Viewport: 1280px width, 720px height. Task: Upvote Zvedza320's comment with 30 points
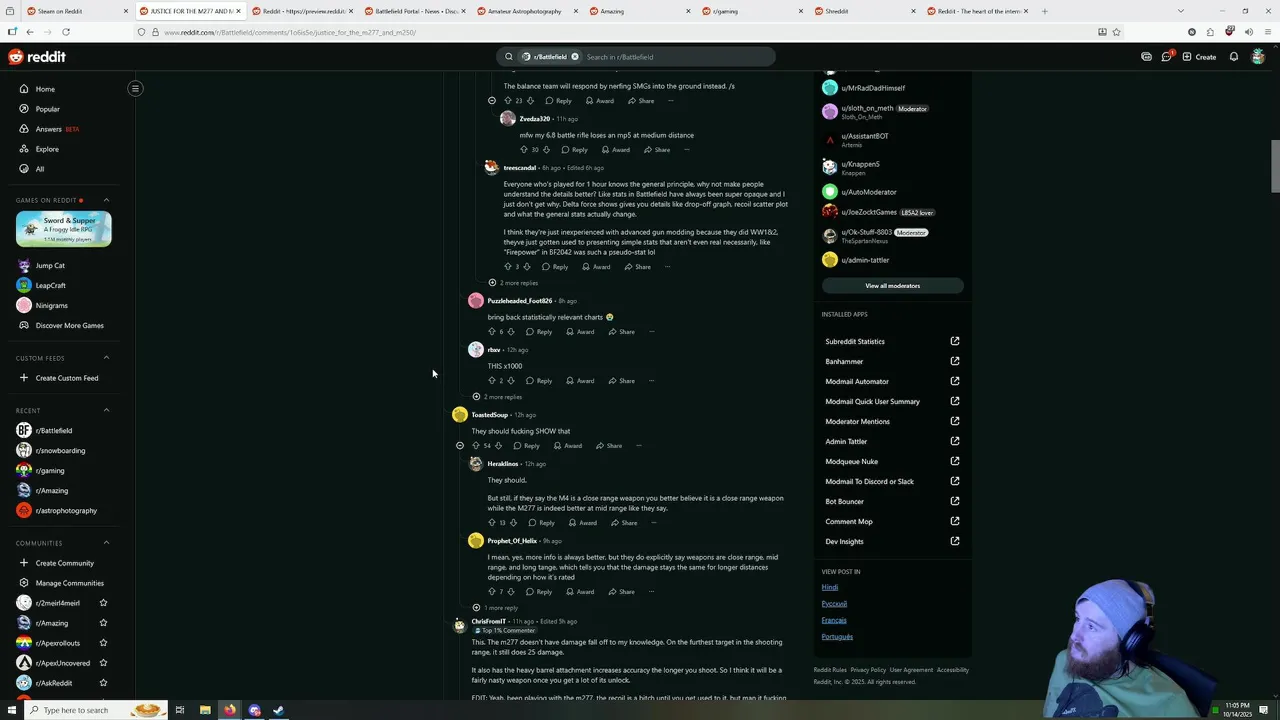pos(523,150)
